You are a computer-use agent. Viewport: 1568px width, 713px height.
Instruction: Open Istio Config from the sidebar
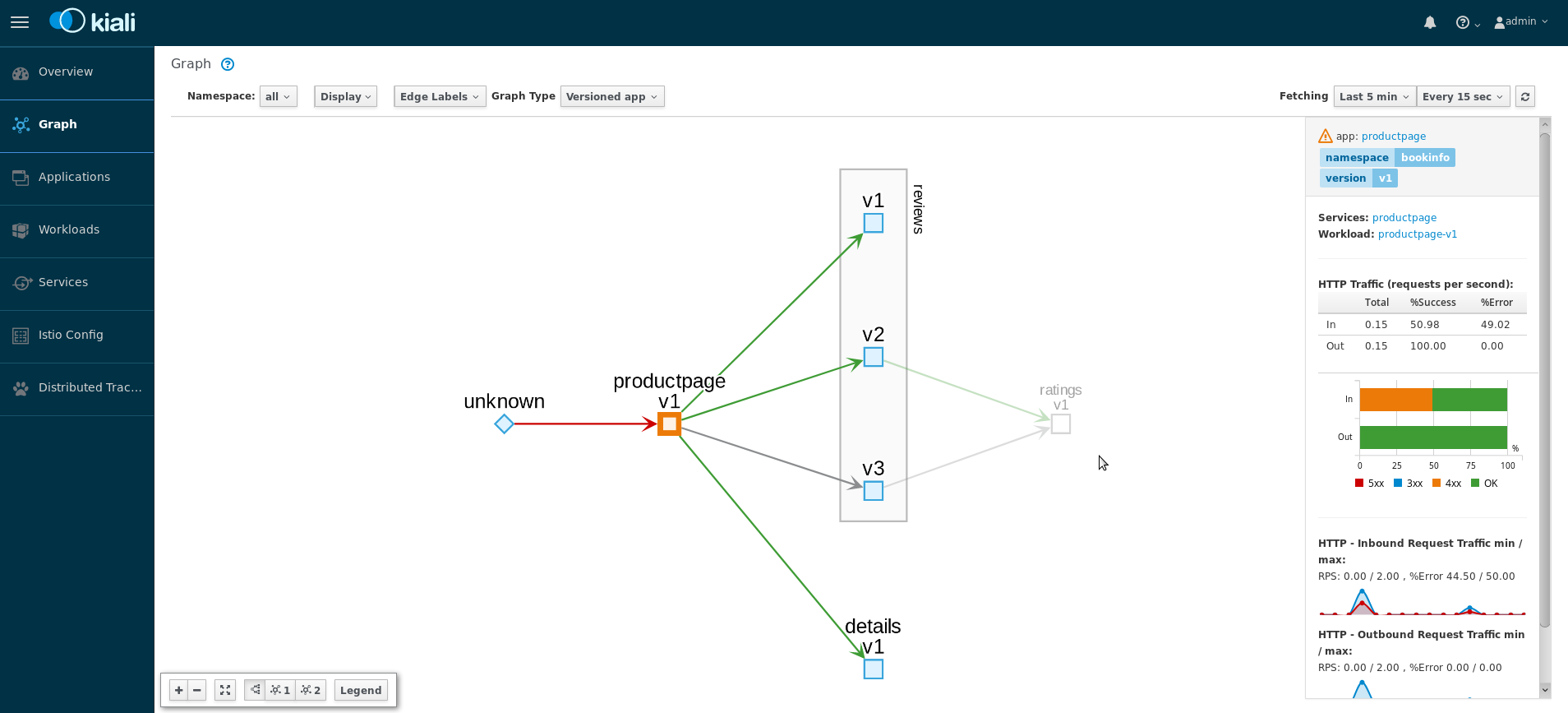[x=71, y=335]
